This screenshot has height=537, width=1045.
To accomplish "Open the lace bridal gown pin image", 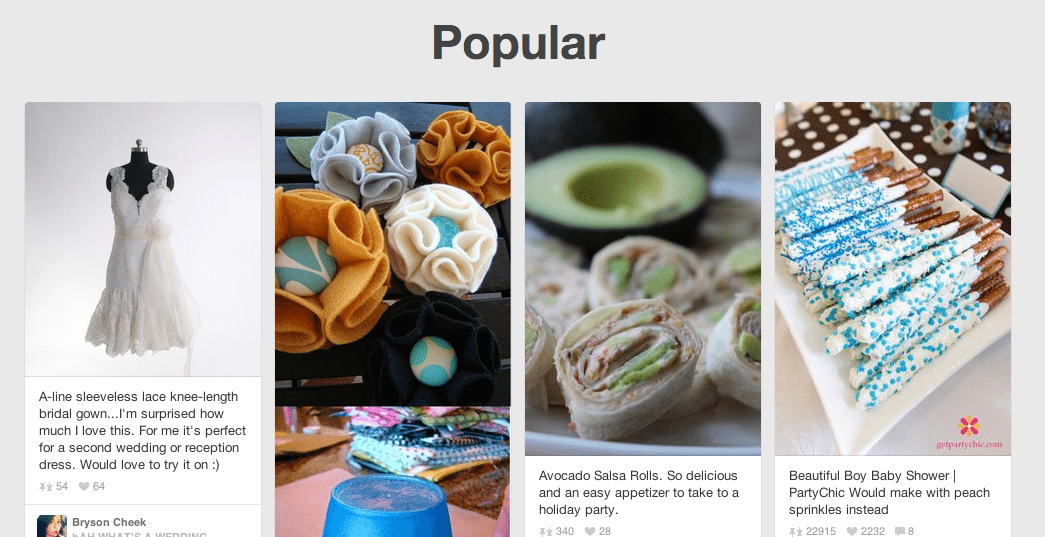I will 143,239.
